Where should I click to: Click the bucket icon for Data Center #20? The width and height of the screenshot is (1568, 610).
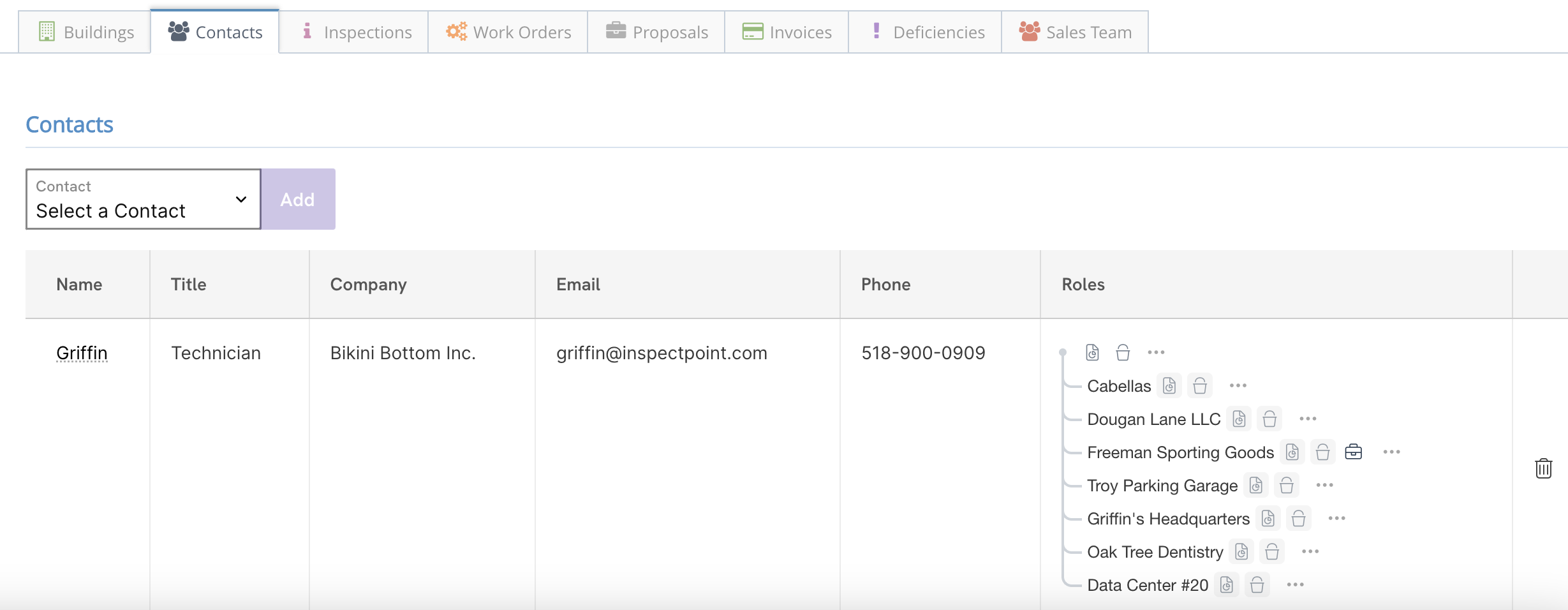click(x=1257, y=584)
